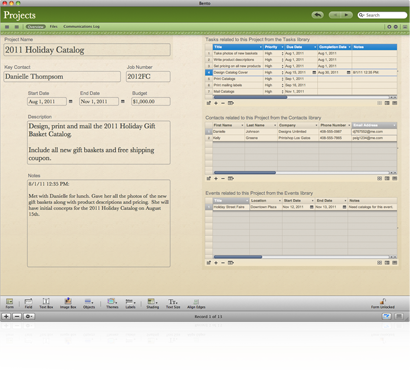Open the Form tool in the bottom toolbar
The height and width of the screenshot is (370, 410).
tap(10, 303)
